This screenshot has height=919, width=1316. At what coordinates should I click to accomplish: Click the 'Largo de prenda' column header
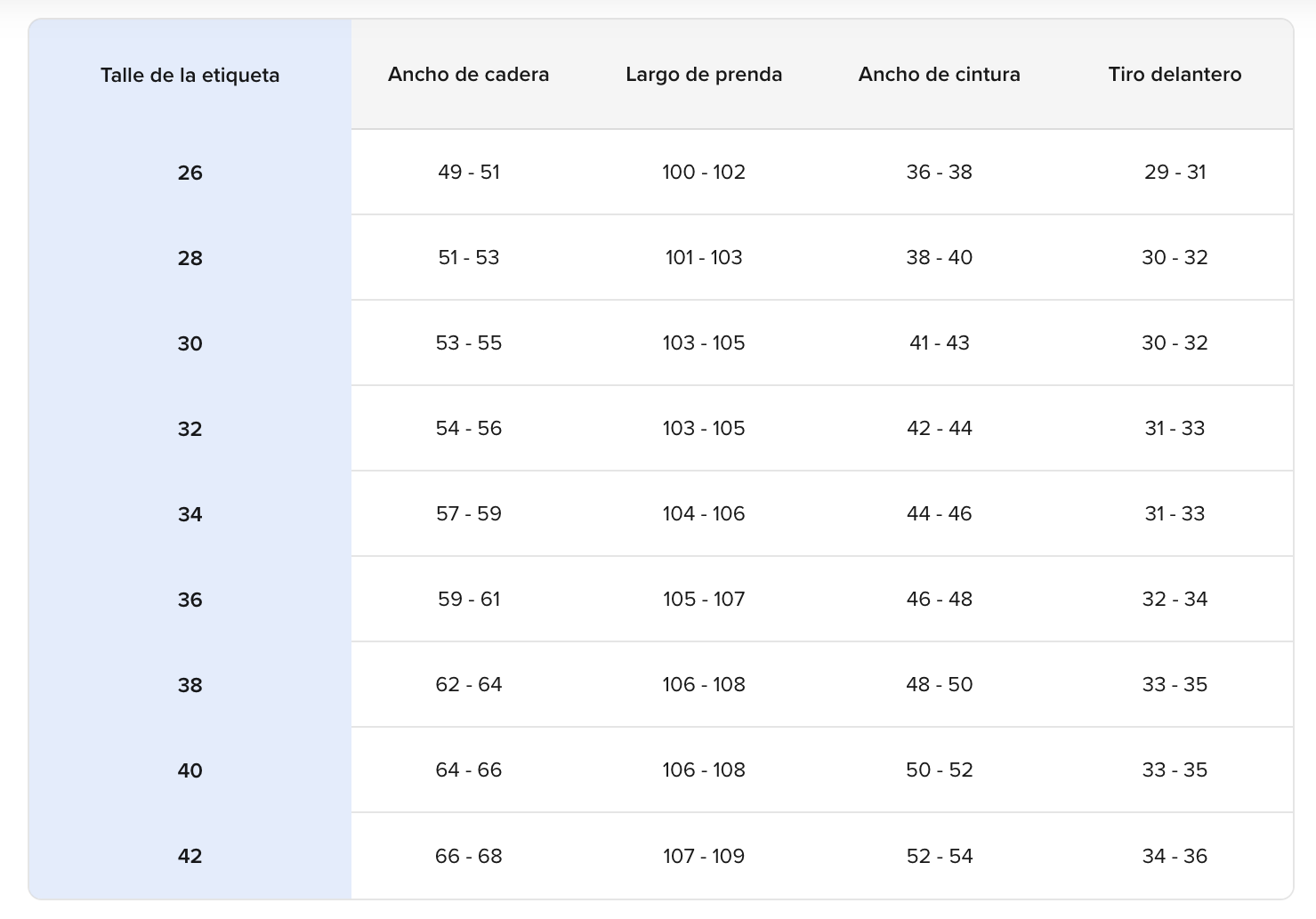click(704, 75)
